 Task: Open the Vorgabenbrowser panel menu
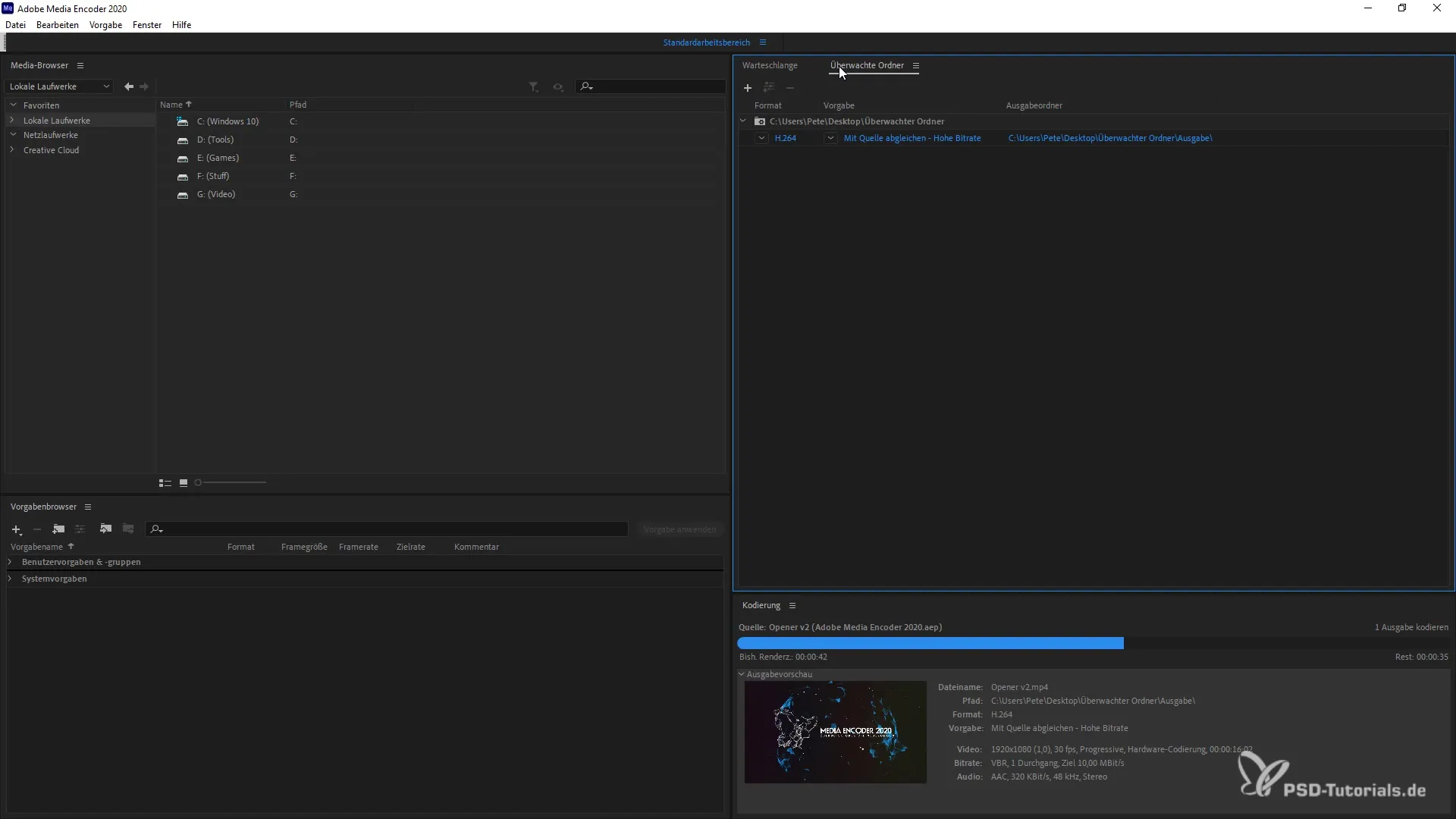88,507
